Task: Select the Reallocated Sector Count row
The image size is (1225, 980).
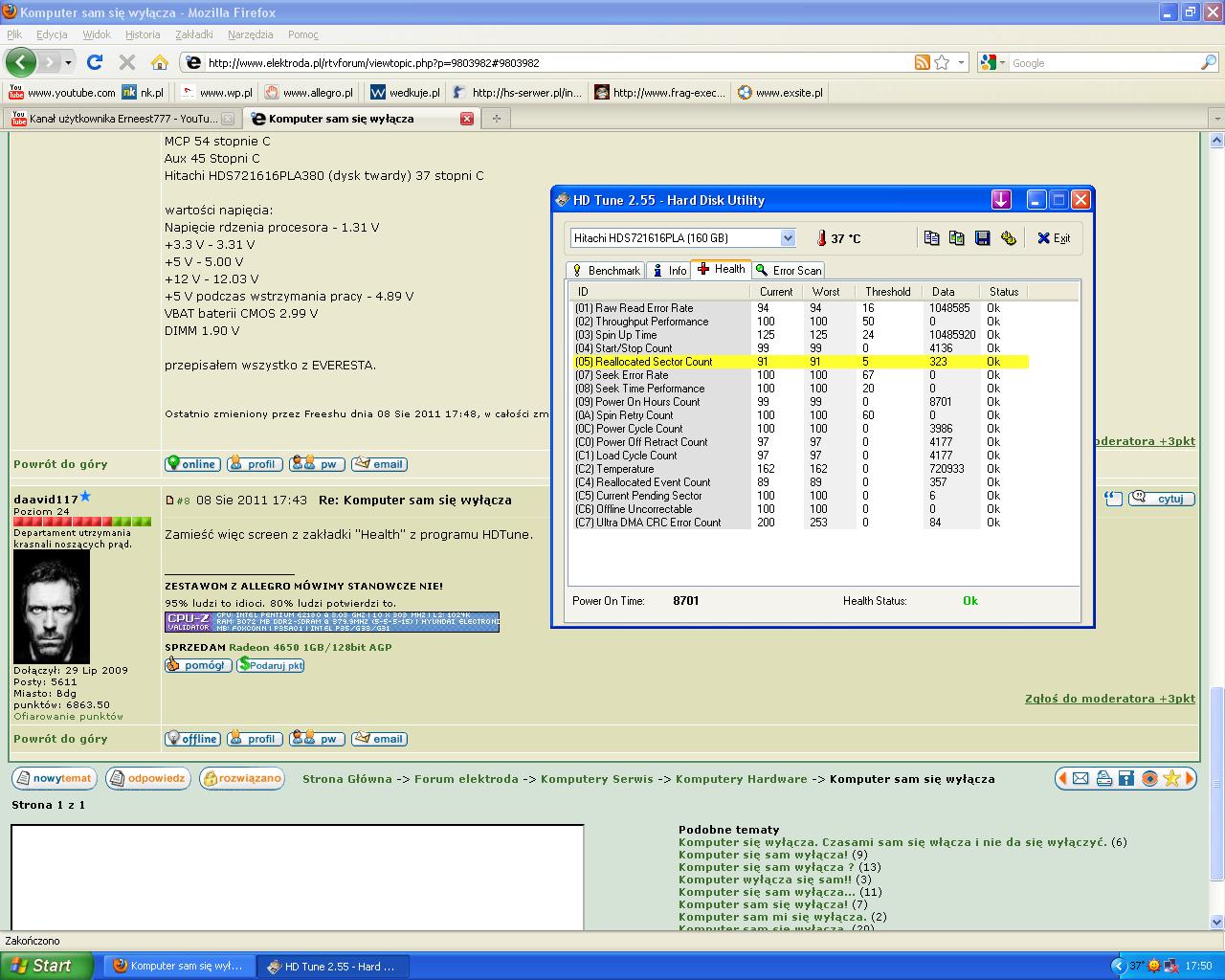Action: [x=800, y=362]
